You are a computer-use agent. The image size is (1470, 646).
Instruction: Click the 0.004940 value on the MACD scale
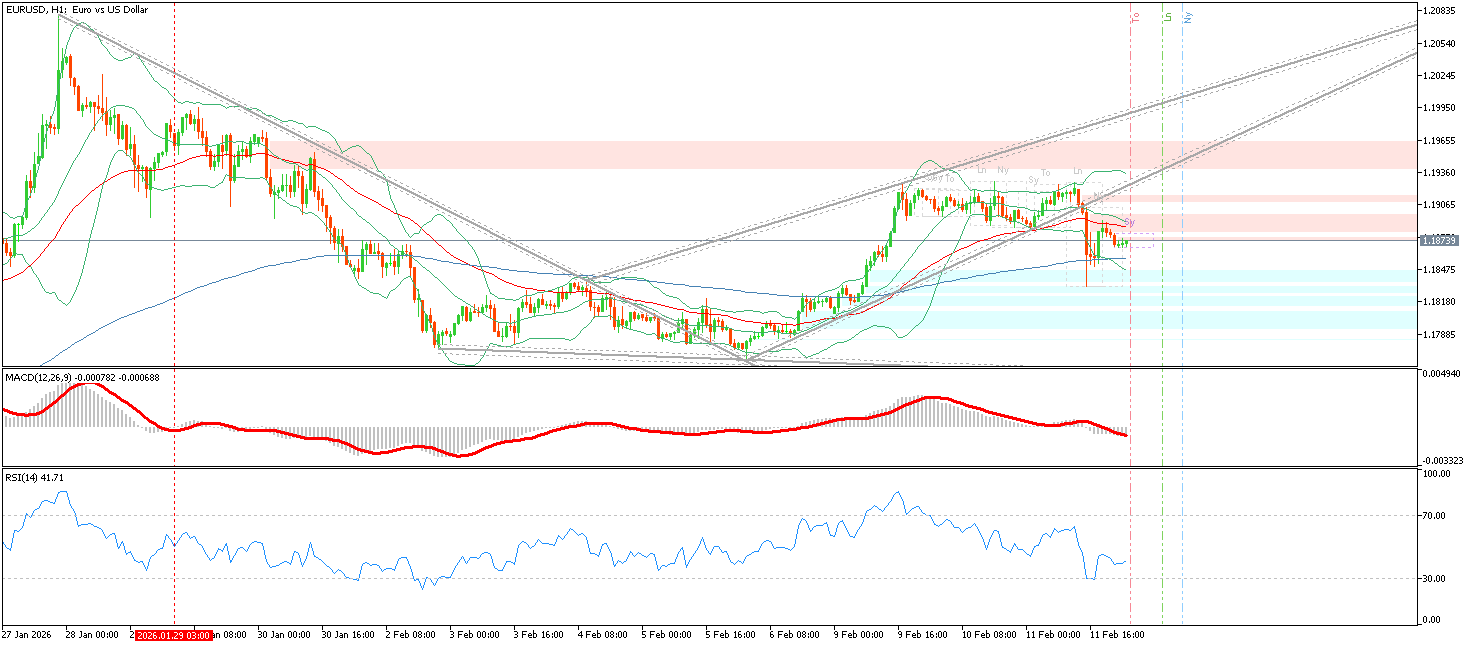[1440, 373]
